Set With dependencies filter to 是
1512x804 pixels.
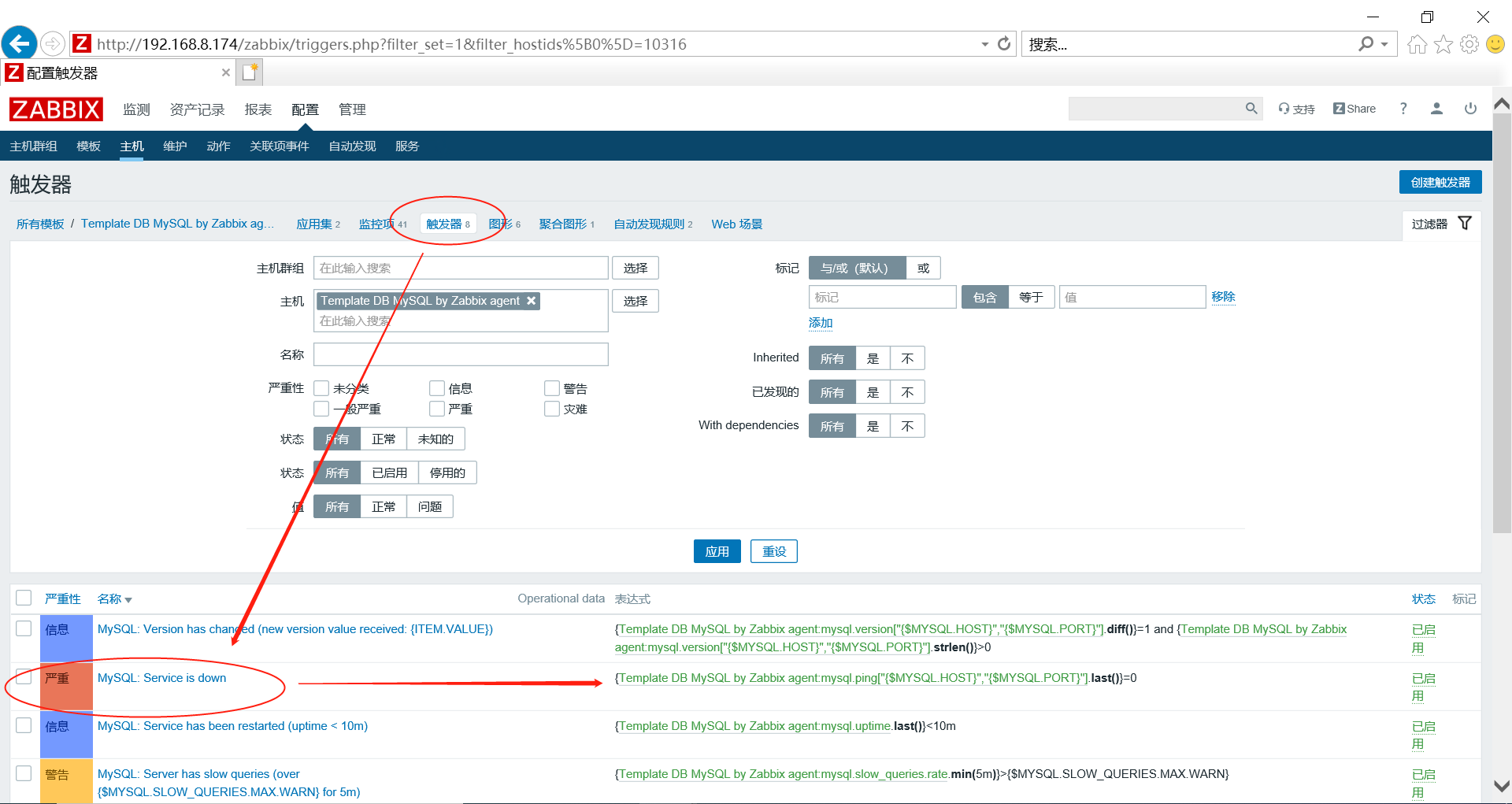coord(873,426)
